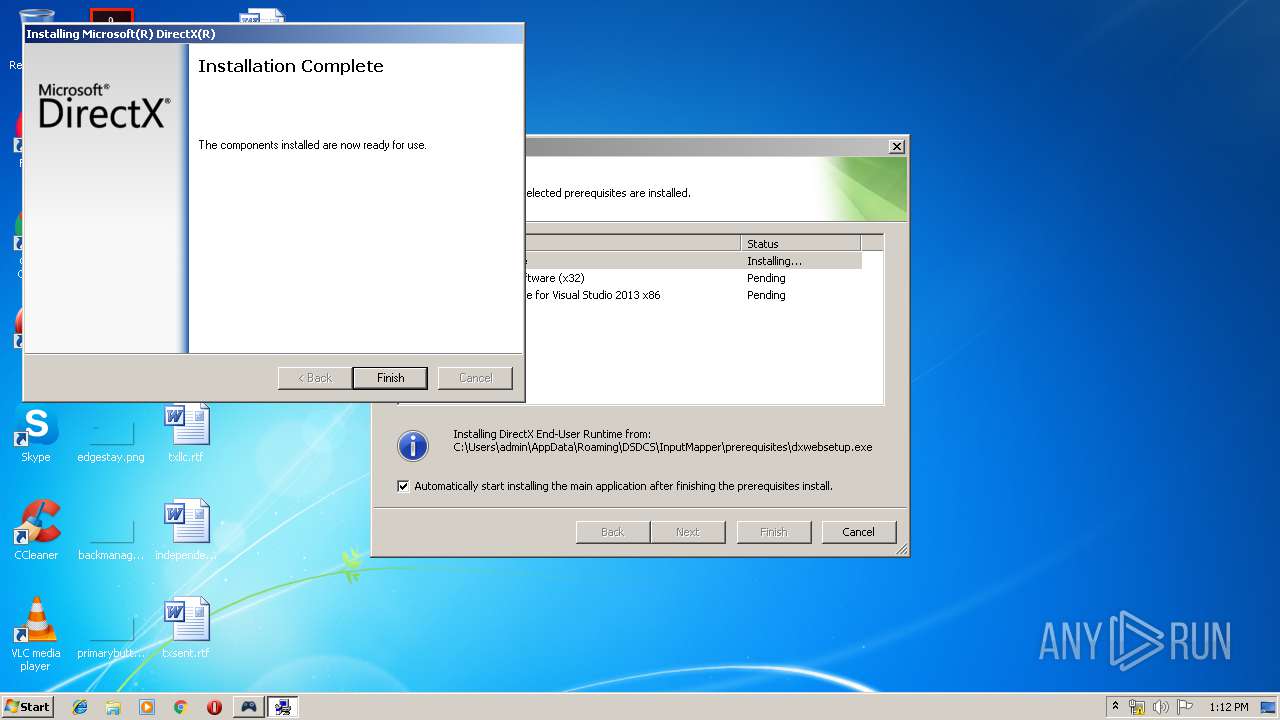This screenshot has height=720, width=1280.
Task: Launch Opera browser from taskbar
Action: [214, 707]
